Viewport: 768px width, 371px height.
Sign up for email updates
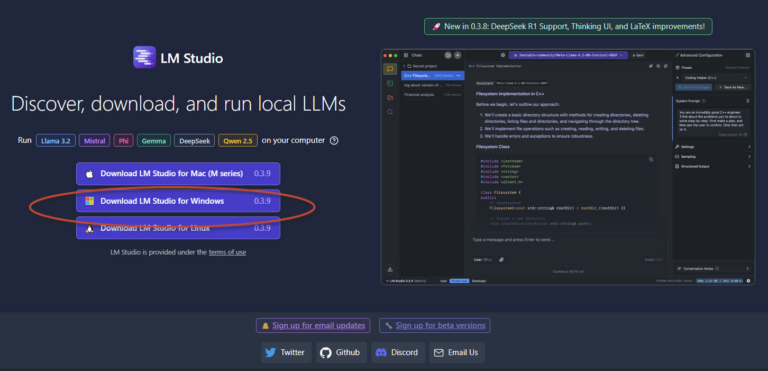point(313,325)
